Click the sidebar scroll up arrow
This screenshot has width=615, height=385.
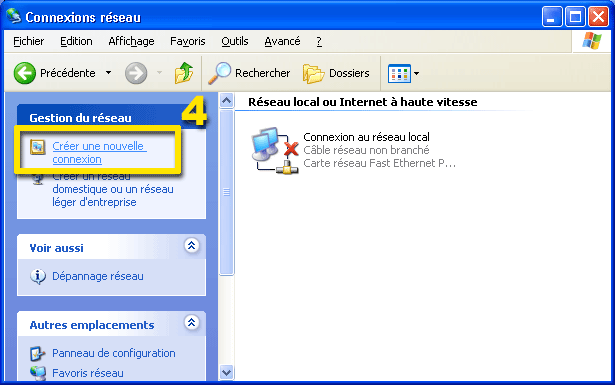(x=226, y=101)
